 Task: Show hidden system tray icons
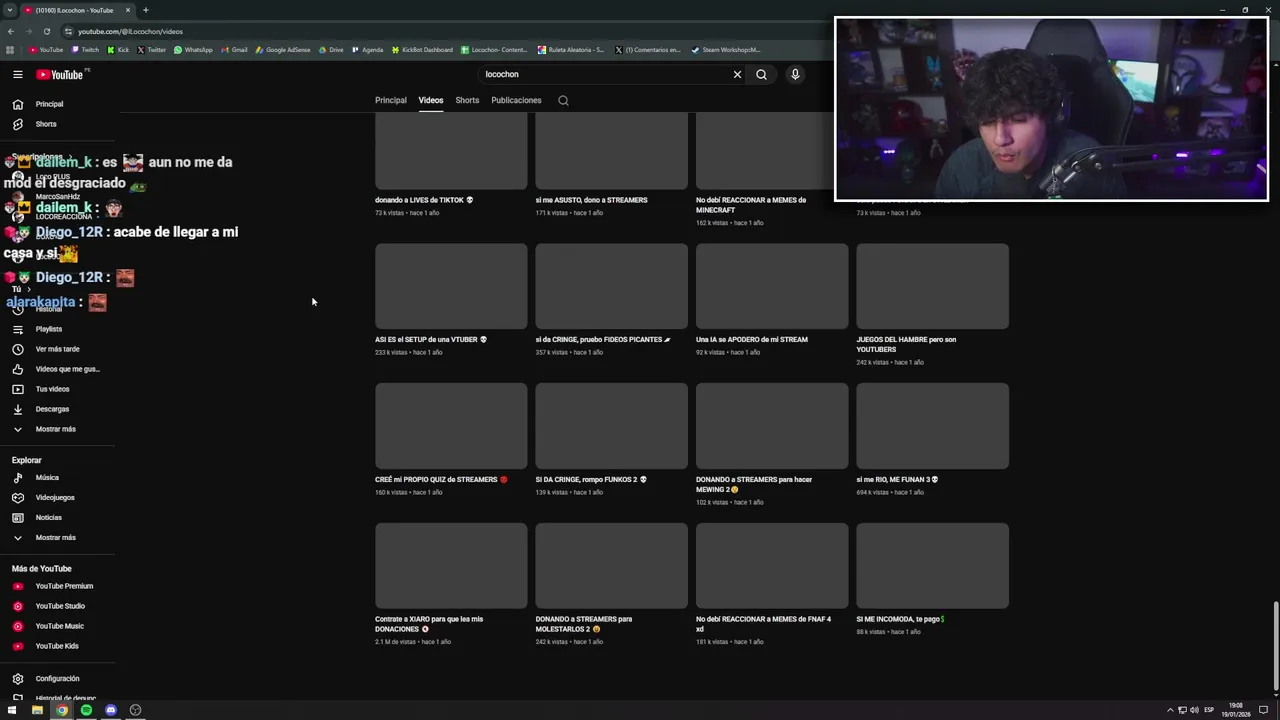(x=1170, y=710)
